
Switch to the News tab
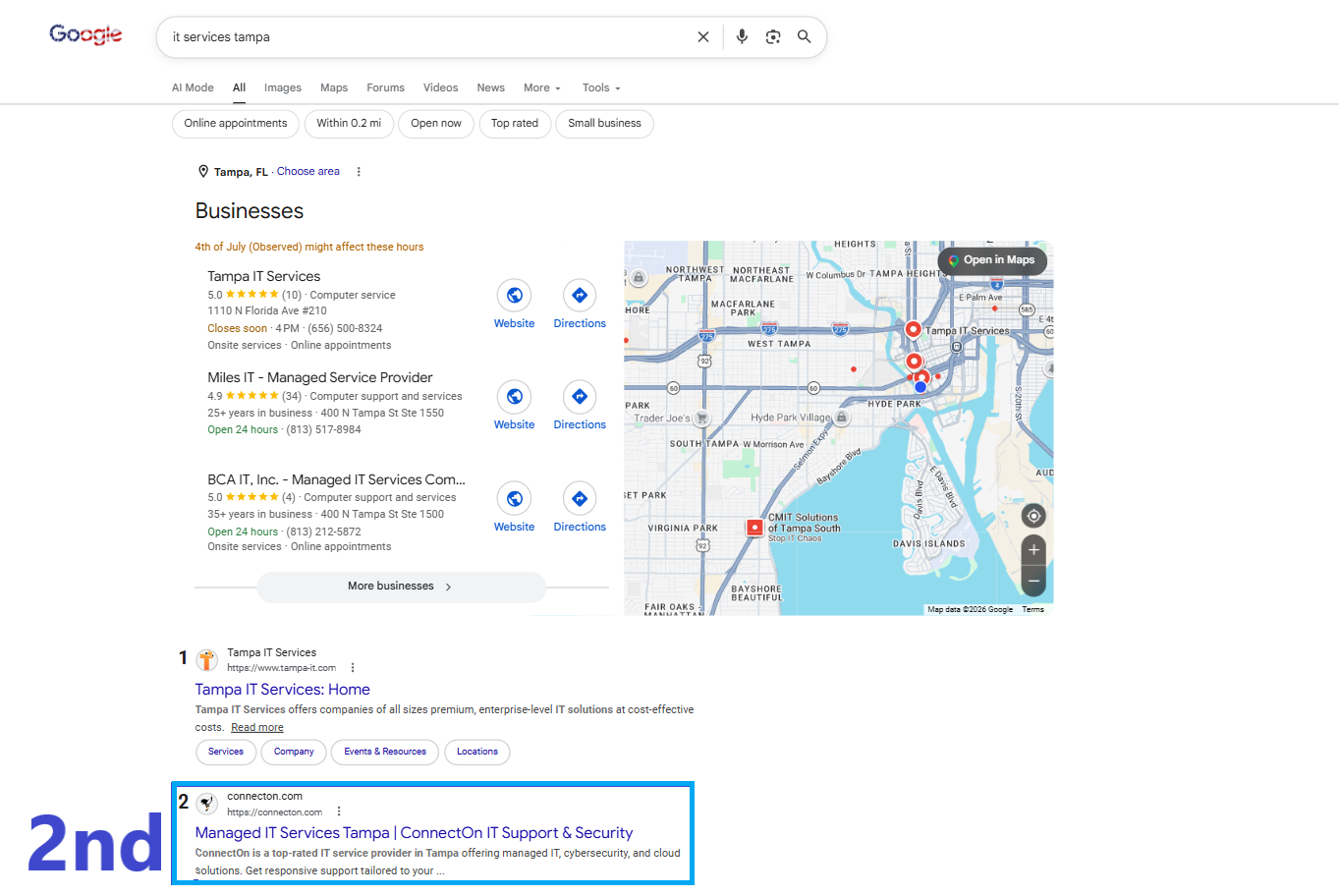pos(491,88)
